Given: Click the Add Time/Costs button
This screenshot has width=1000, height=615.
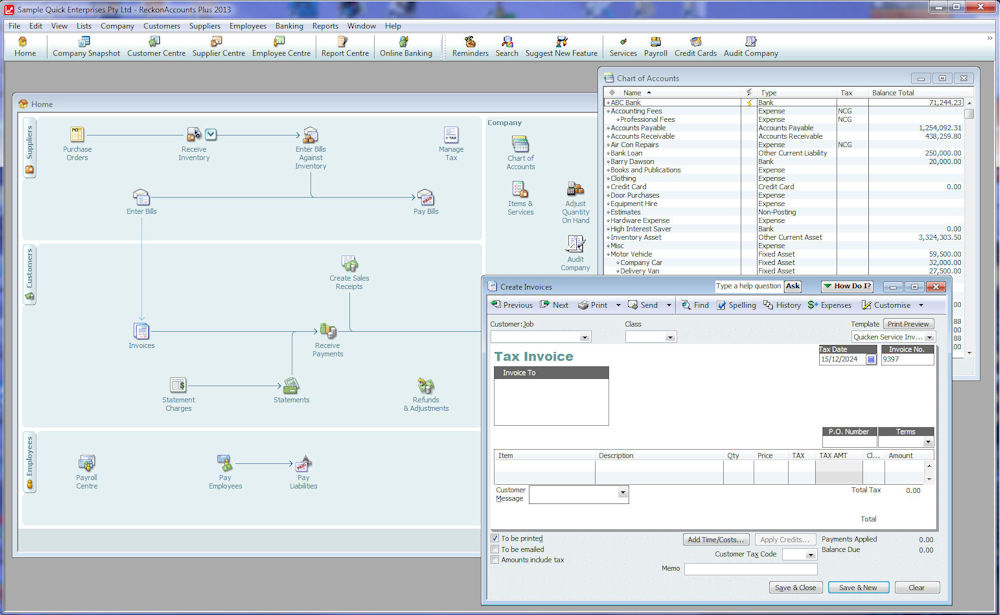Looking at the screenshot, I should pos(716,540).
